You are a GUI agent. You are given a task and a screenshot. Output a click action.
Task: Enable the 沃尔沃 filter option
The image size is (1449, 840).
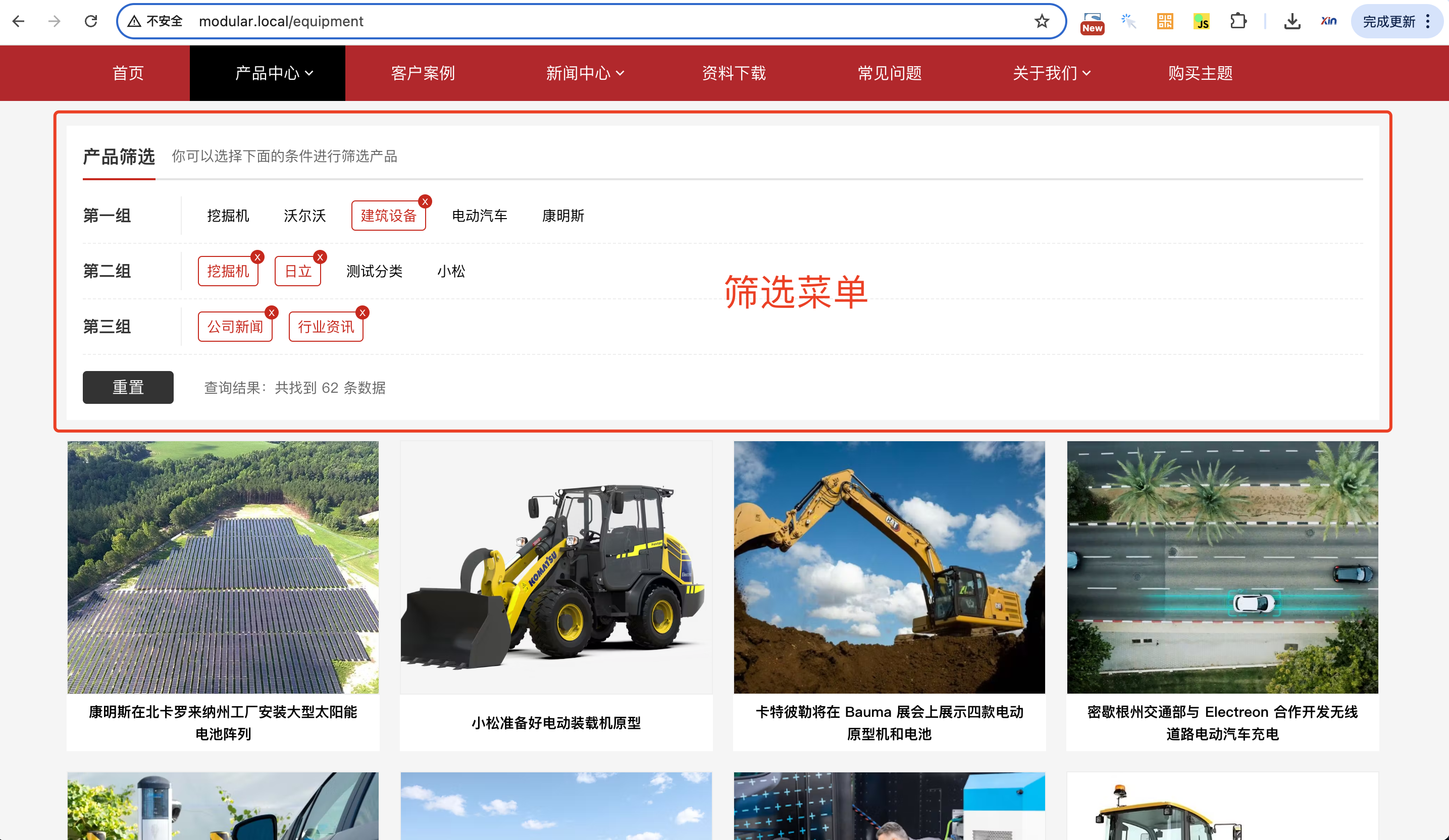[305, 216]
